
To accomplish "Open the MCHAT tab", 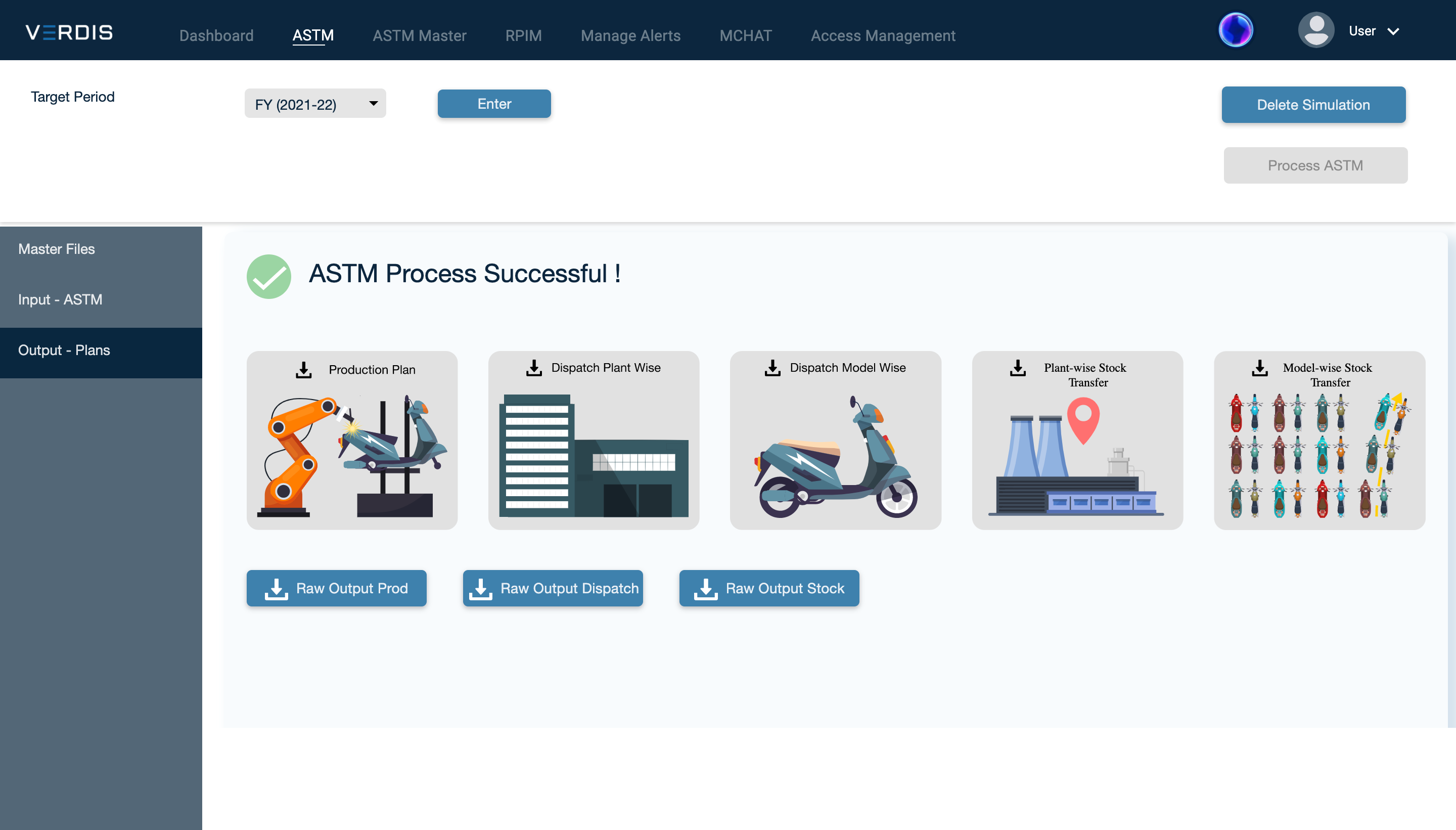I will click(746, 35).
